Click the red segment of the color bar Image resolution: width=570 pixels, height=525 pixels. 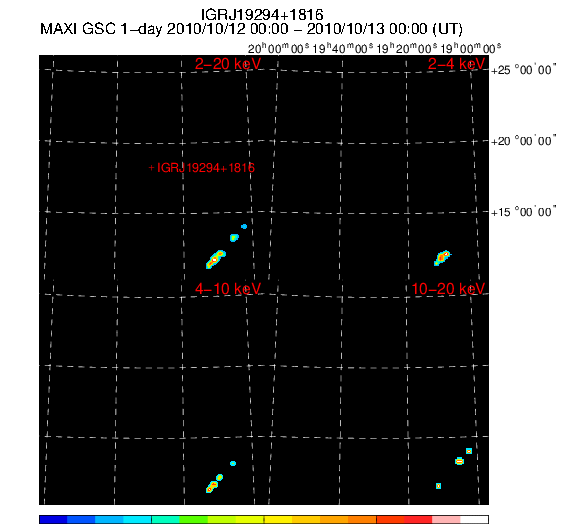pyautogui.click(x=418, y=519)
